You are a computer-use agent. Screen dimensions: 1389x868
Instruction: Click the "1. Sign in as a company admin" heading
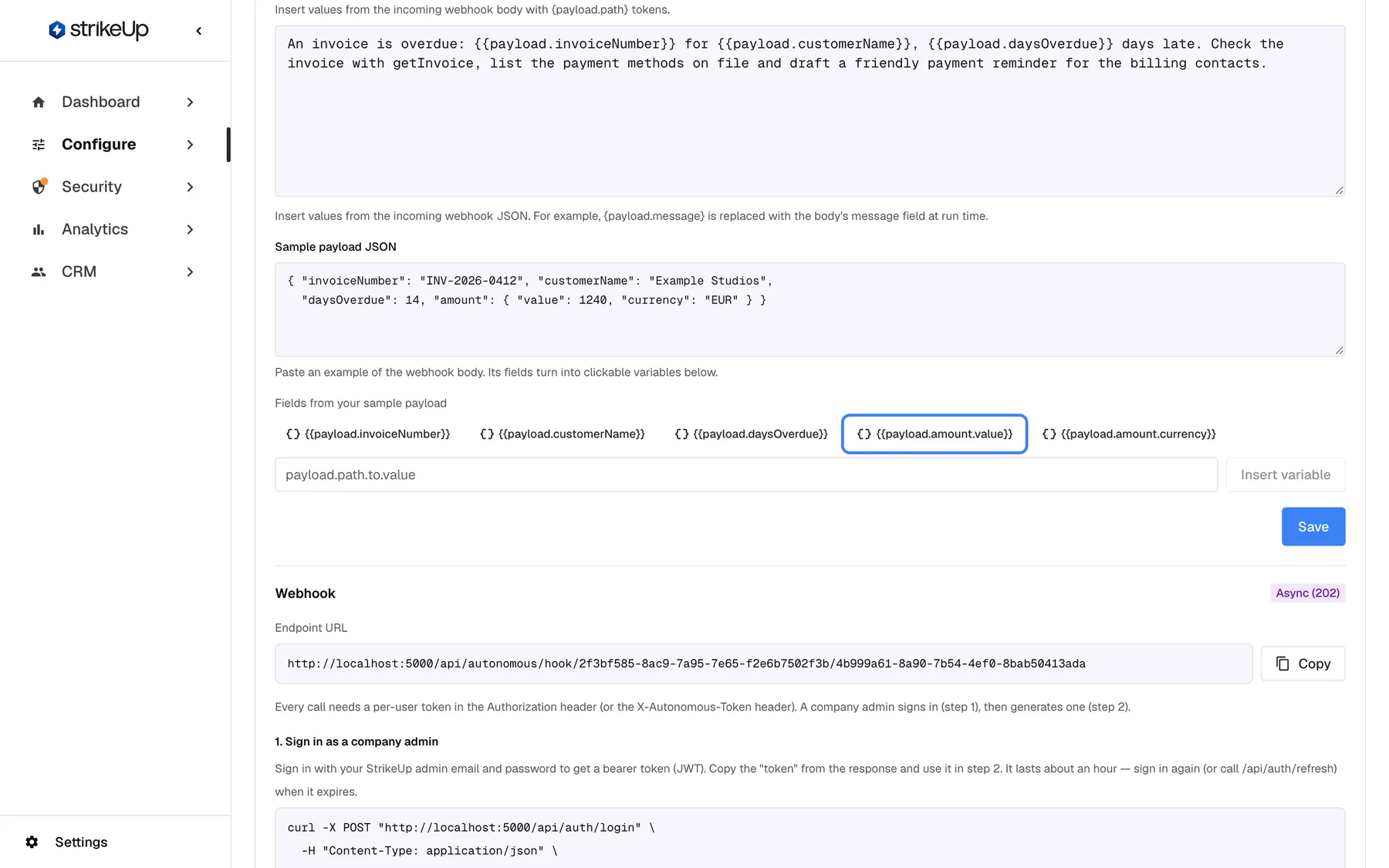(x=357, y=741)
